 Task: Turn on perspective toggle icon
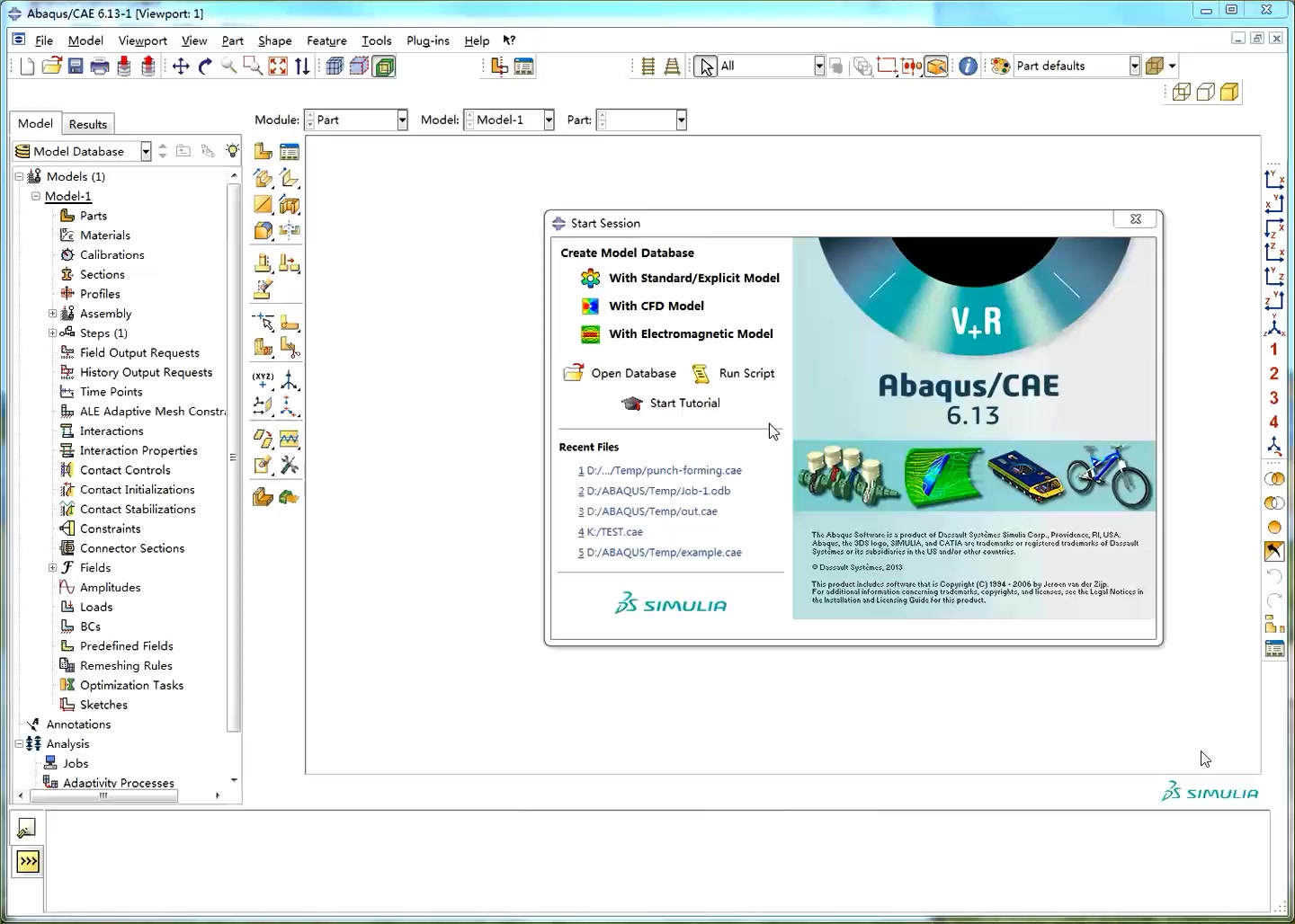672,66
